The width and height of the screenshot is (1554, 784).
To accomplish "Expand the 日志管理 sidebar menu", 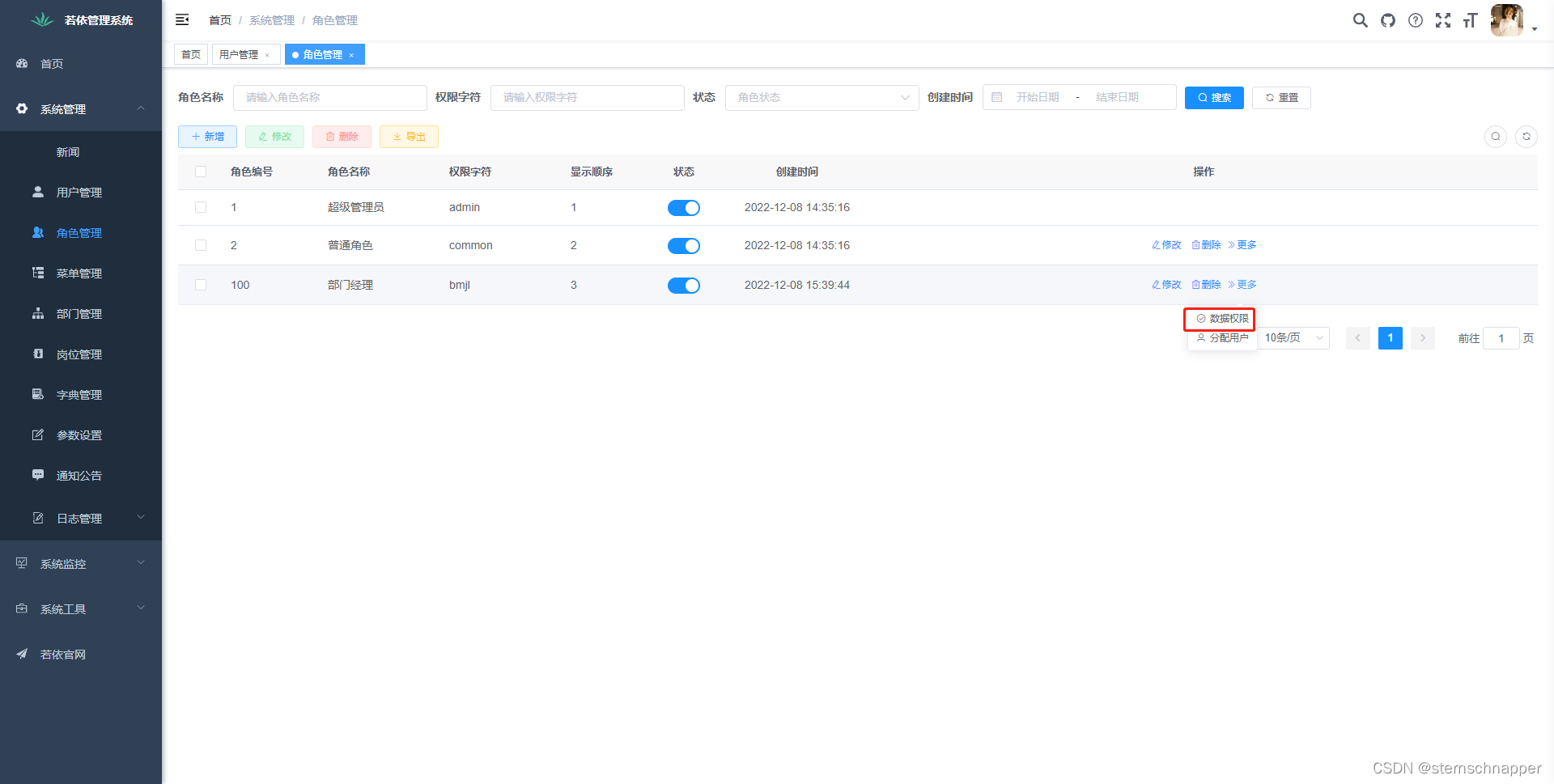I will [79, 518].
